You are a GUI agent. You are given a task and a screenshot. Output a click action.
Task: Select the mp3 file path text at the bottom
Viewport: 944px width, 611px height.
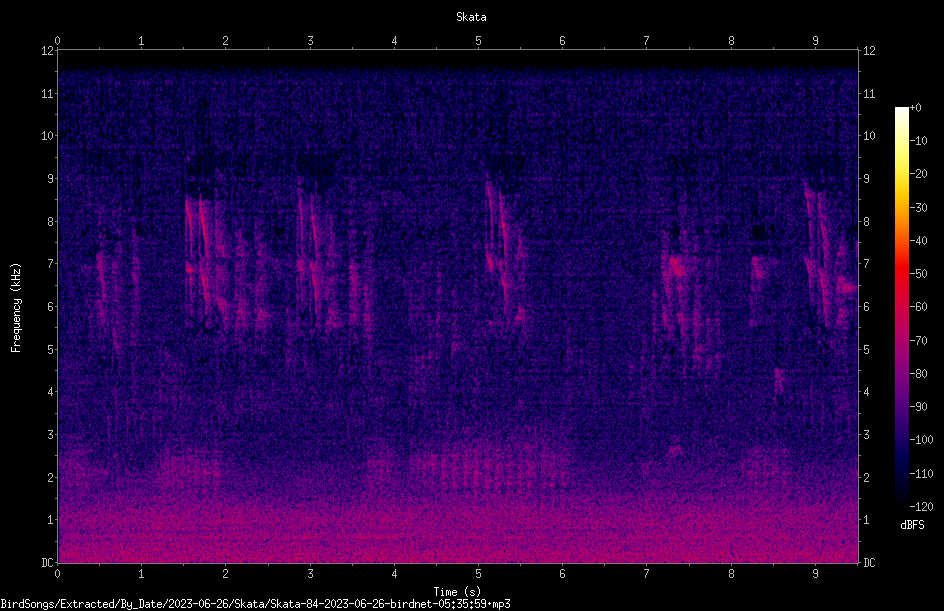(x=255, y=604)
